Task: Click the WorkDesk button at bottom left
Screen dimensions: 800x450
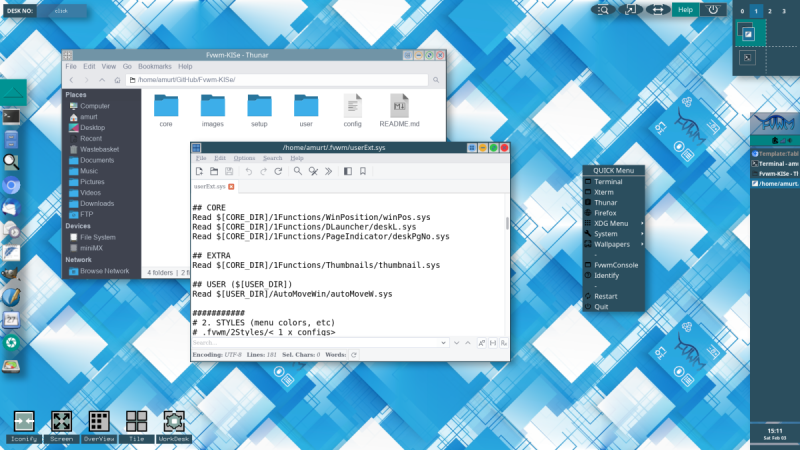Action: click(174, 427)
